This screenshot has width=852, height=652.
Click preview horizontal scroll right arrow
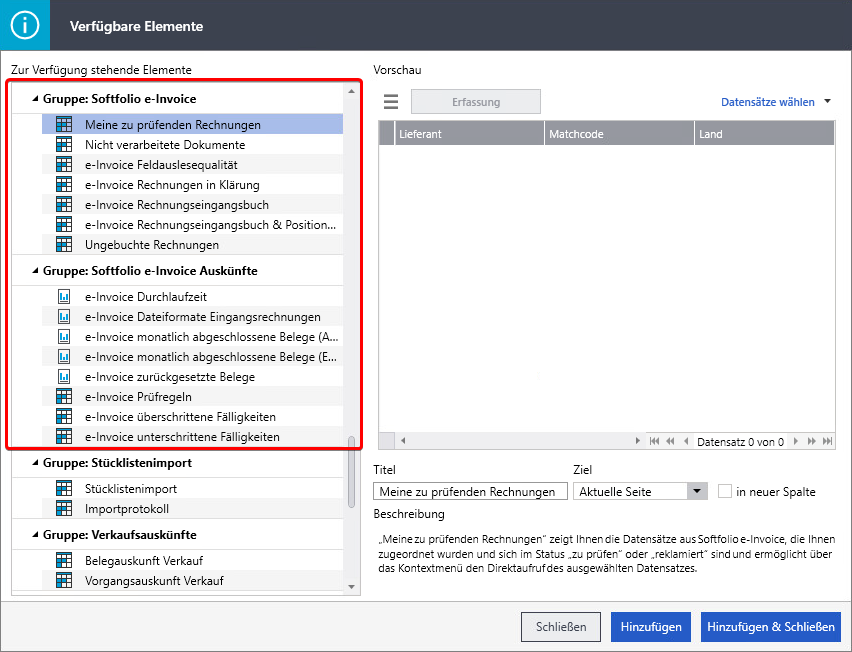coord(637,441)
